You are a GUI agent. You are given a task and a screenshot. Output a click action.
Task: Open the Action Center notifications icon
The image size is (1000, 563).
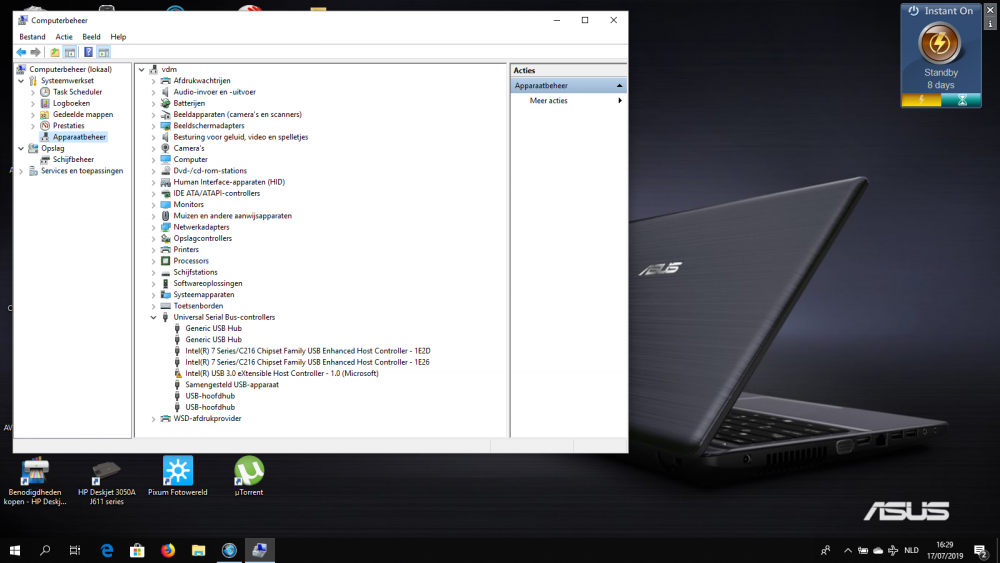(981, 550)
